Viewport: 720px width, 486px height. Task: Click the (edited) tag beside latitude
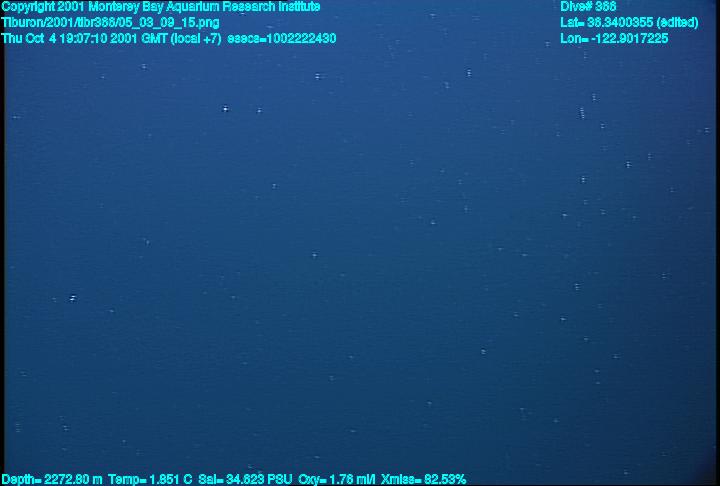[x=678, y=23]
